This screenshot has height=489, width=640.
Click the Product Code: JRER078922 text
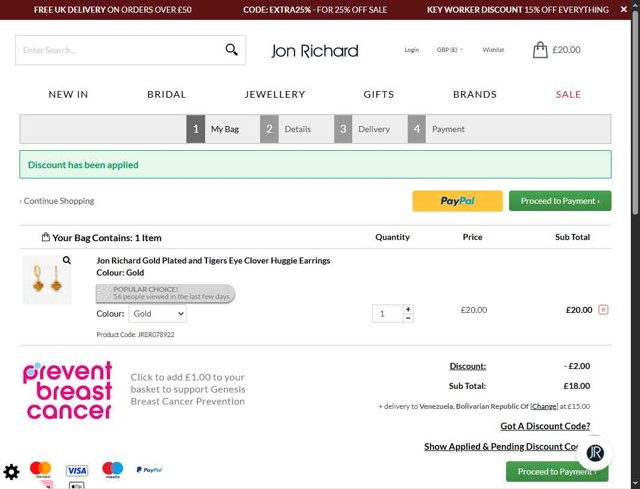[135, 335]
